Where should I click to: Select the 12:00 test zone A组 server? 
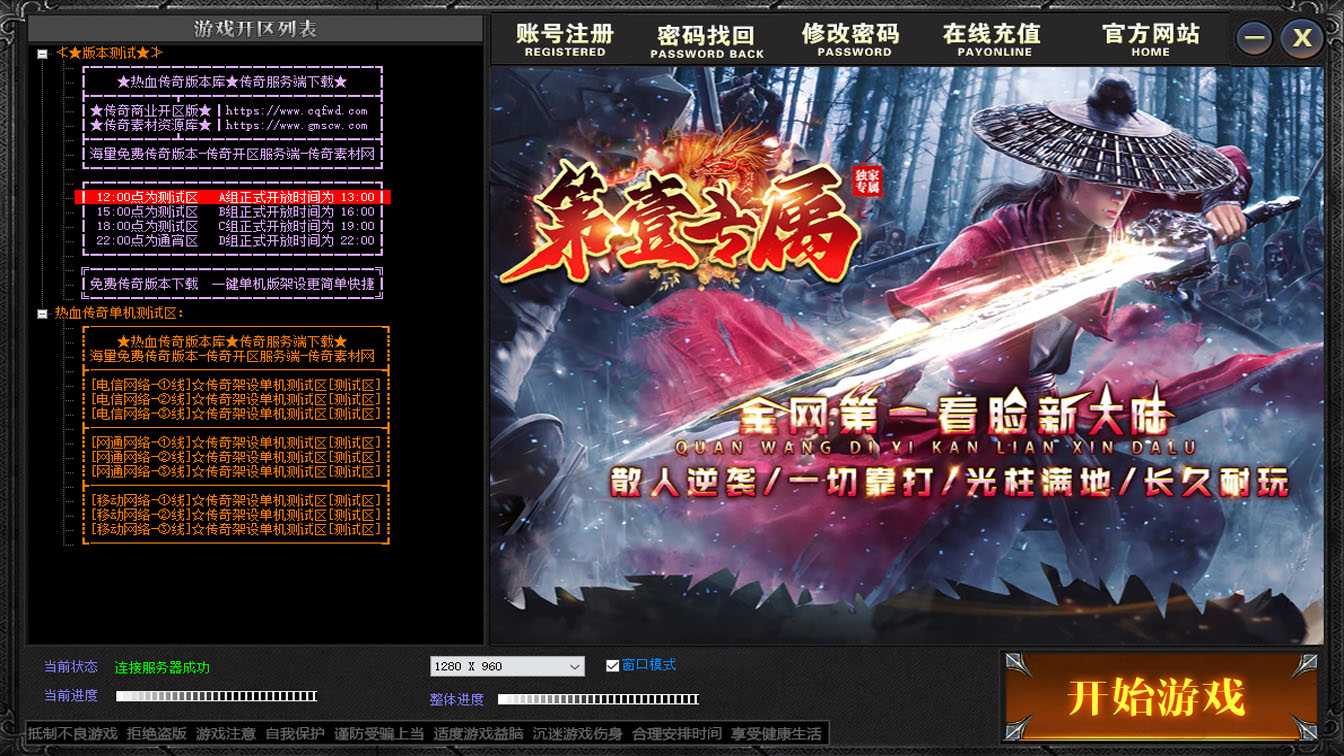234,198
